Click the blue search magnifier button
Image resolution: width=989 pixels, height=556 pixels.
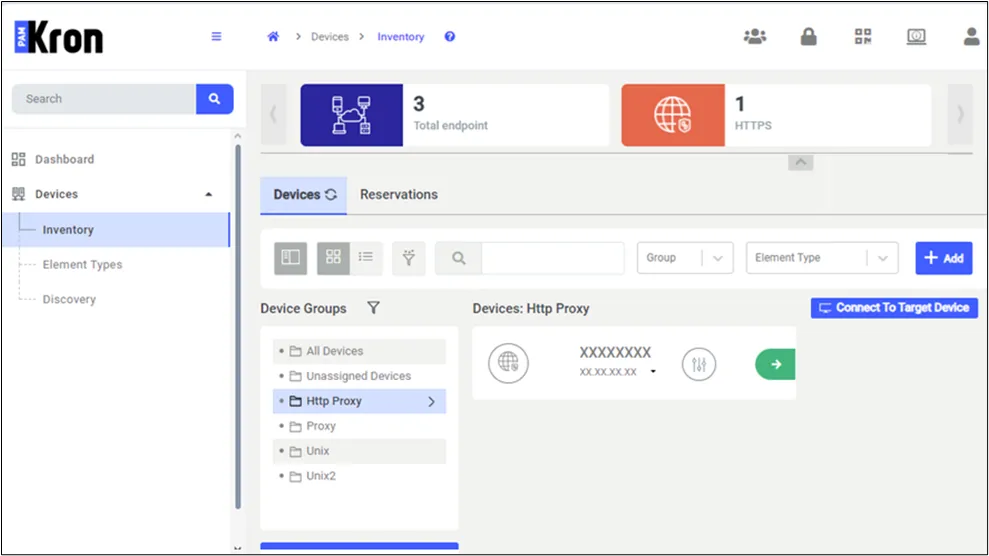point(214,99)
